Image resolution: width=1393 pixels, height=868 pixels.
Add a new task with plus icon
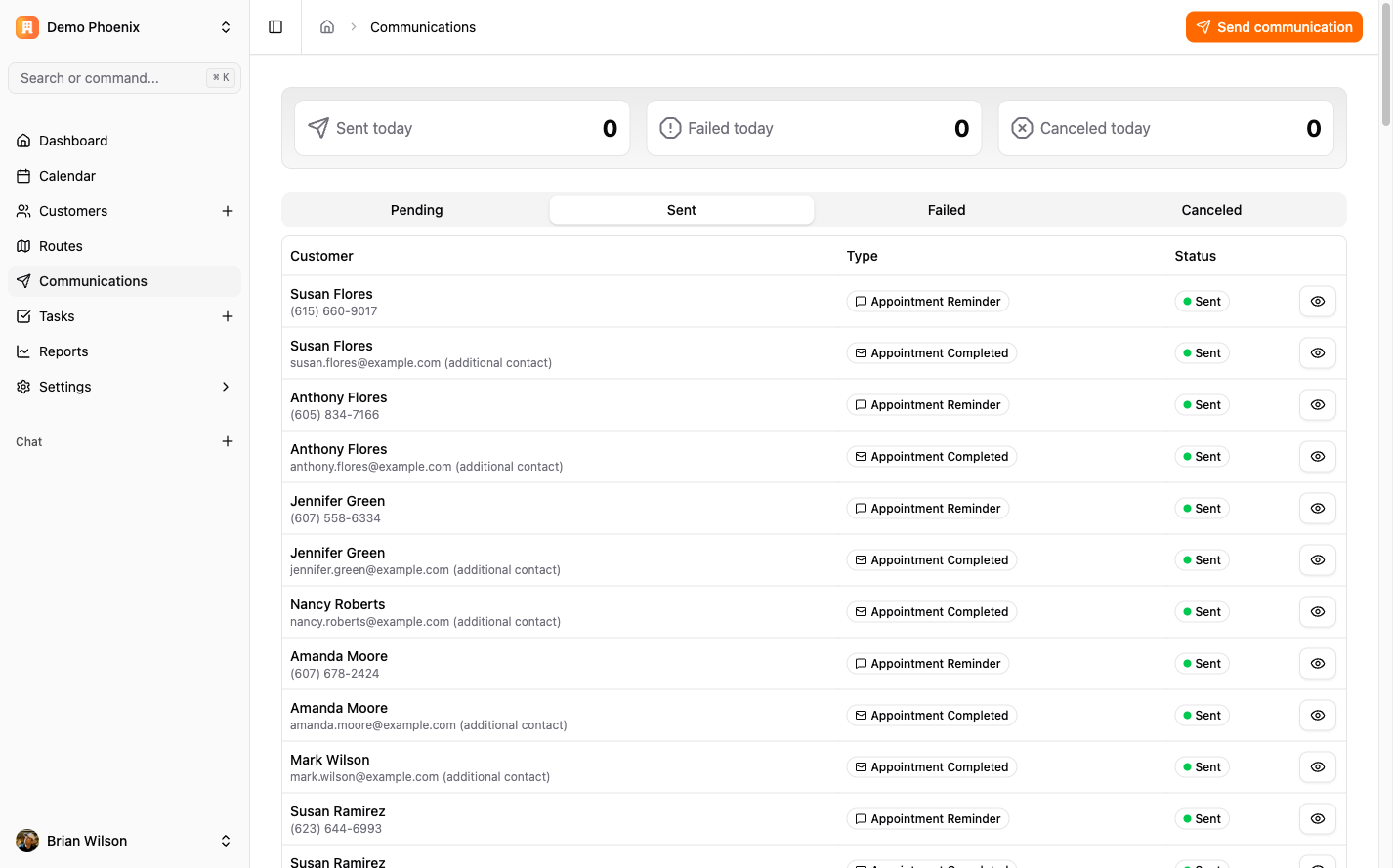(228, 316)
